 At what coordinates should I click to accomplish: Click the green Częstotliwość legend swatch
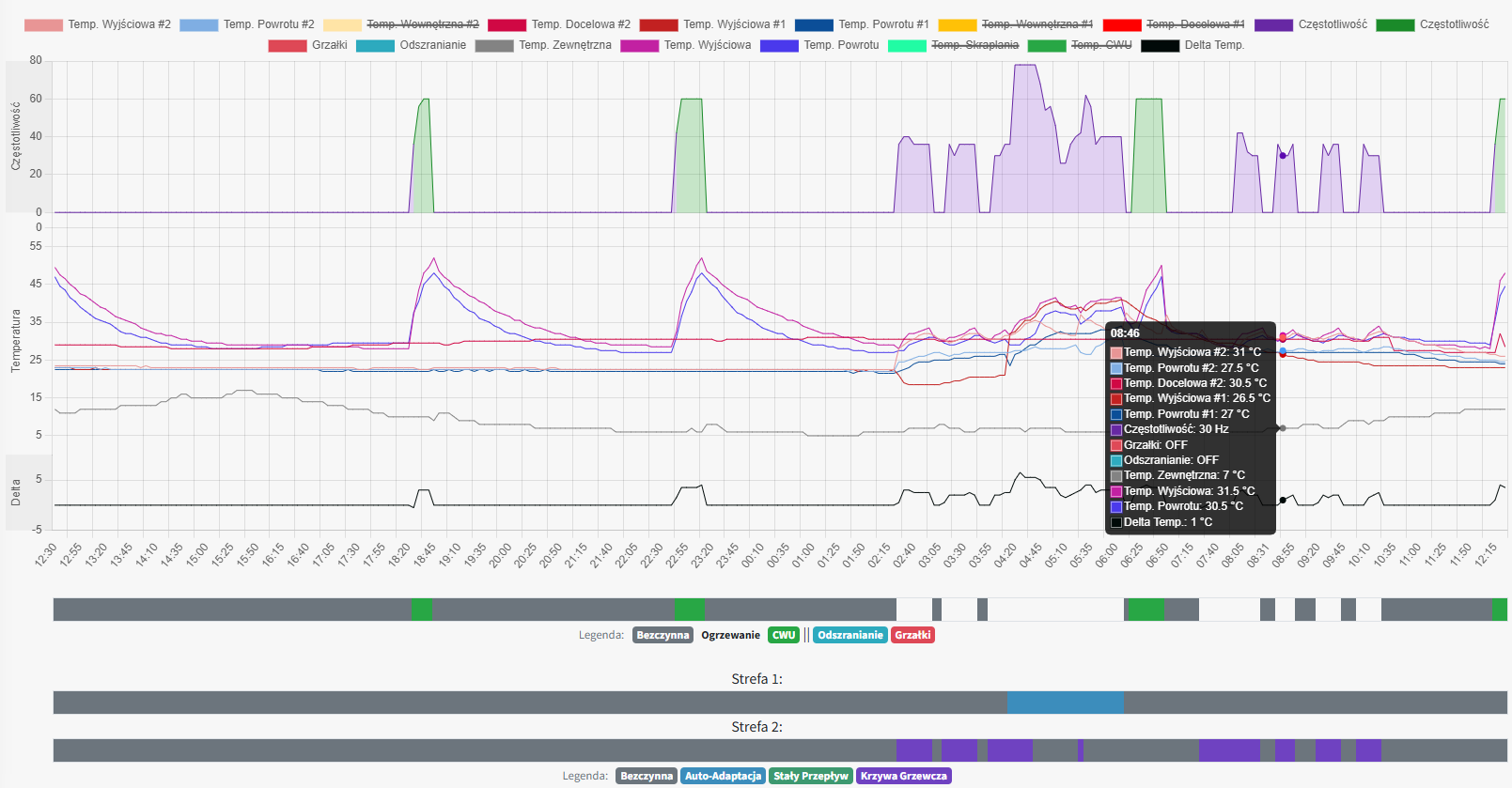pos(1395,24)
